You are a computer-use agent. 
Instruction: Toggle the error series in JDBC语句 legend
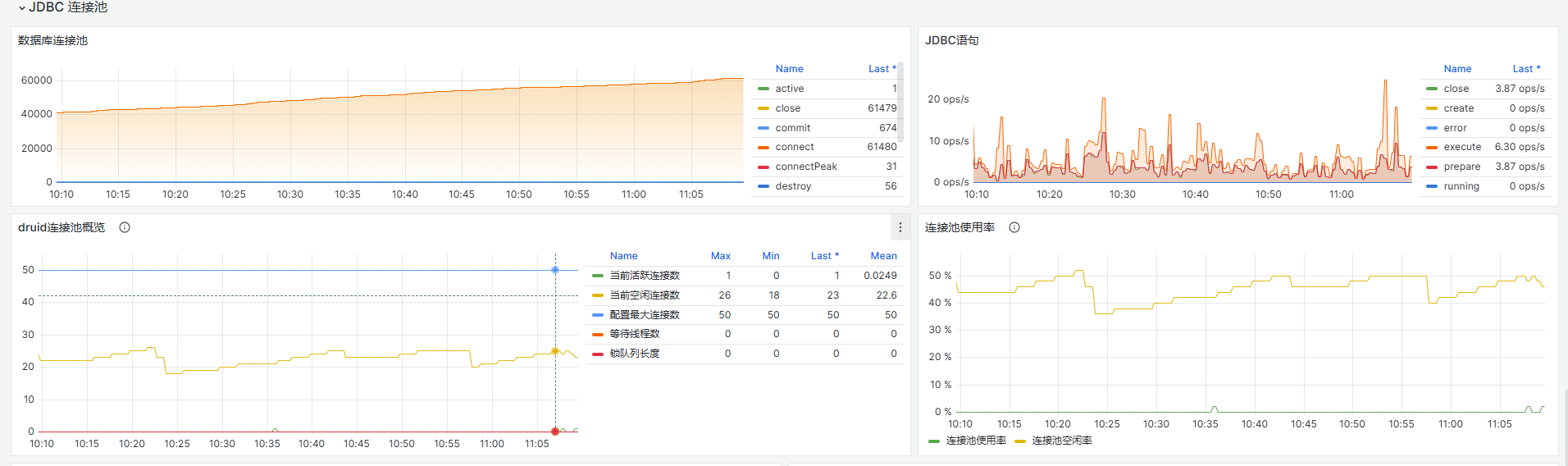pyautogui.click(x=1455, y=128)
